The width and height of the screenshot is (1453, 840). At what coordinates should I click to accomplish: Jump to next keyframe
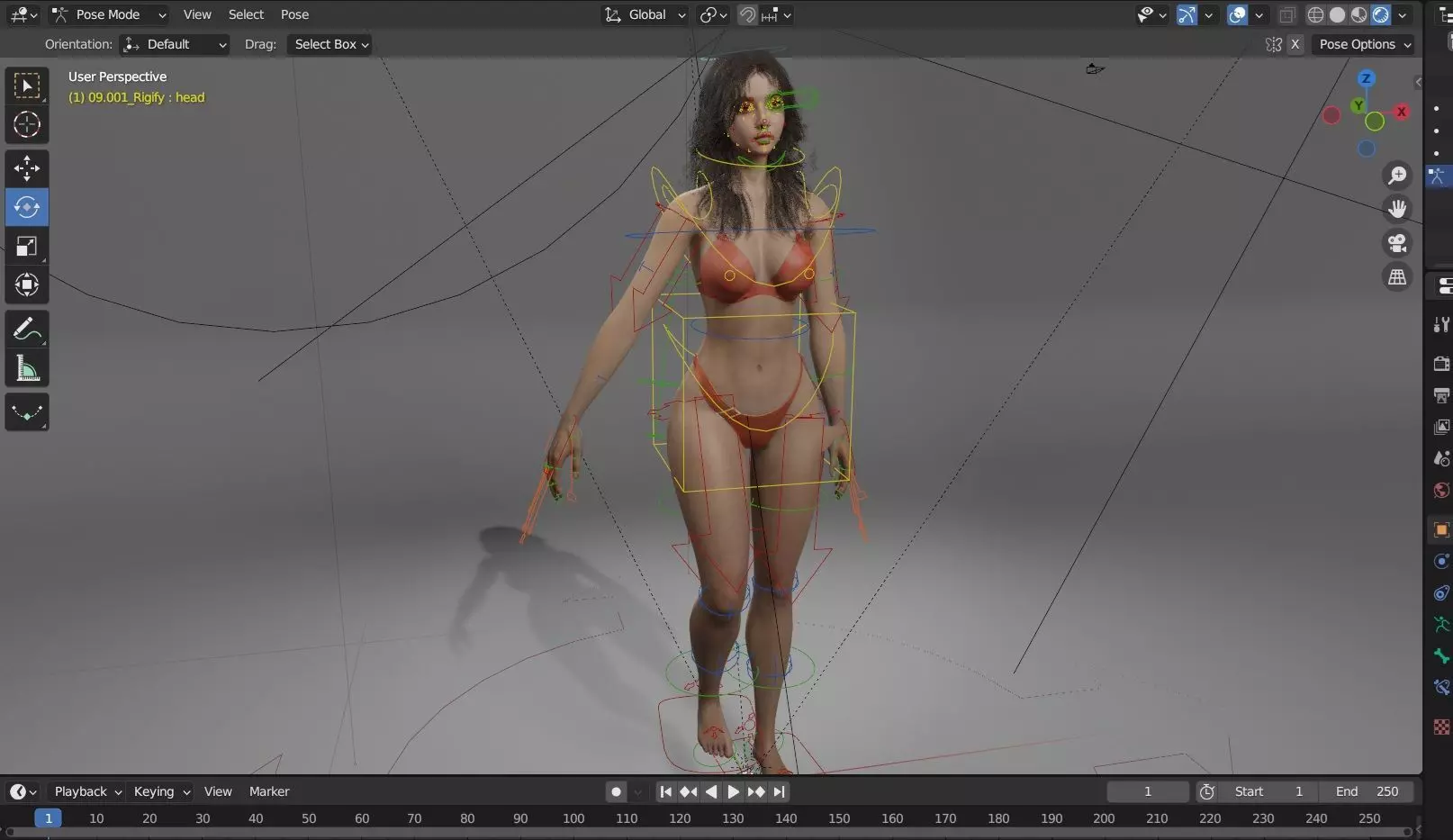(756, 791)
